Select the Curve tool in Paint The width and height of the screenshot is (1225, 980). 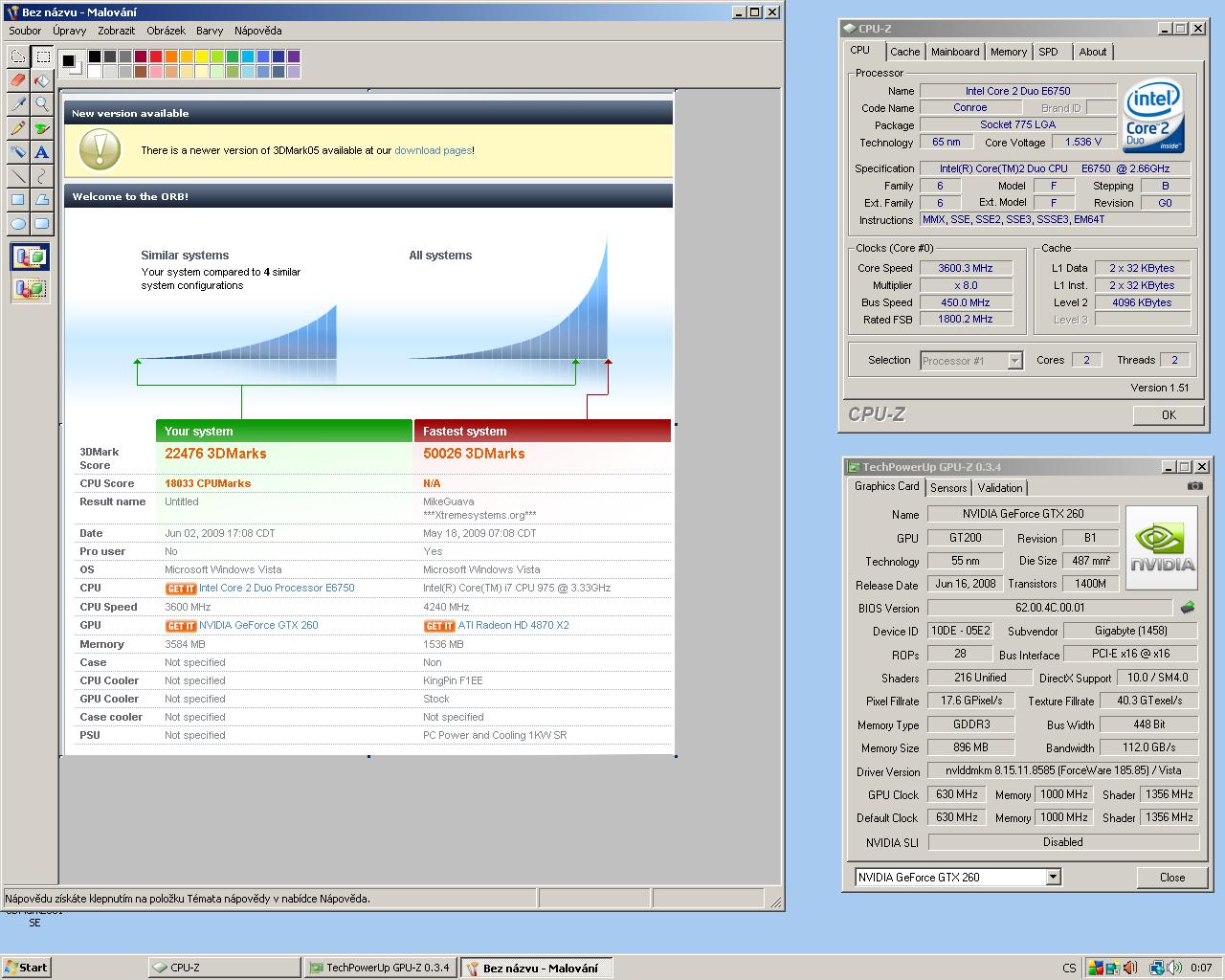(x=41, y=176)
